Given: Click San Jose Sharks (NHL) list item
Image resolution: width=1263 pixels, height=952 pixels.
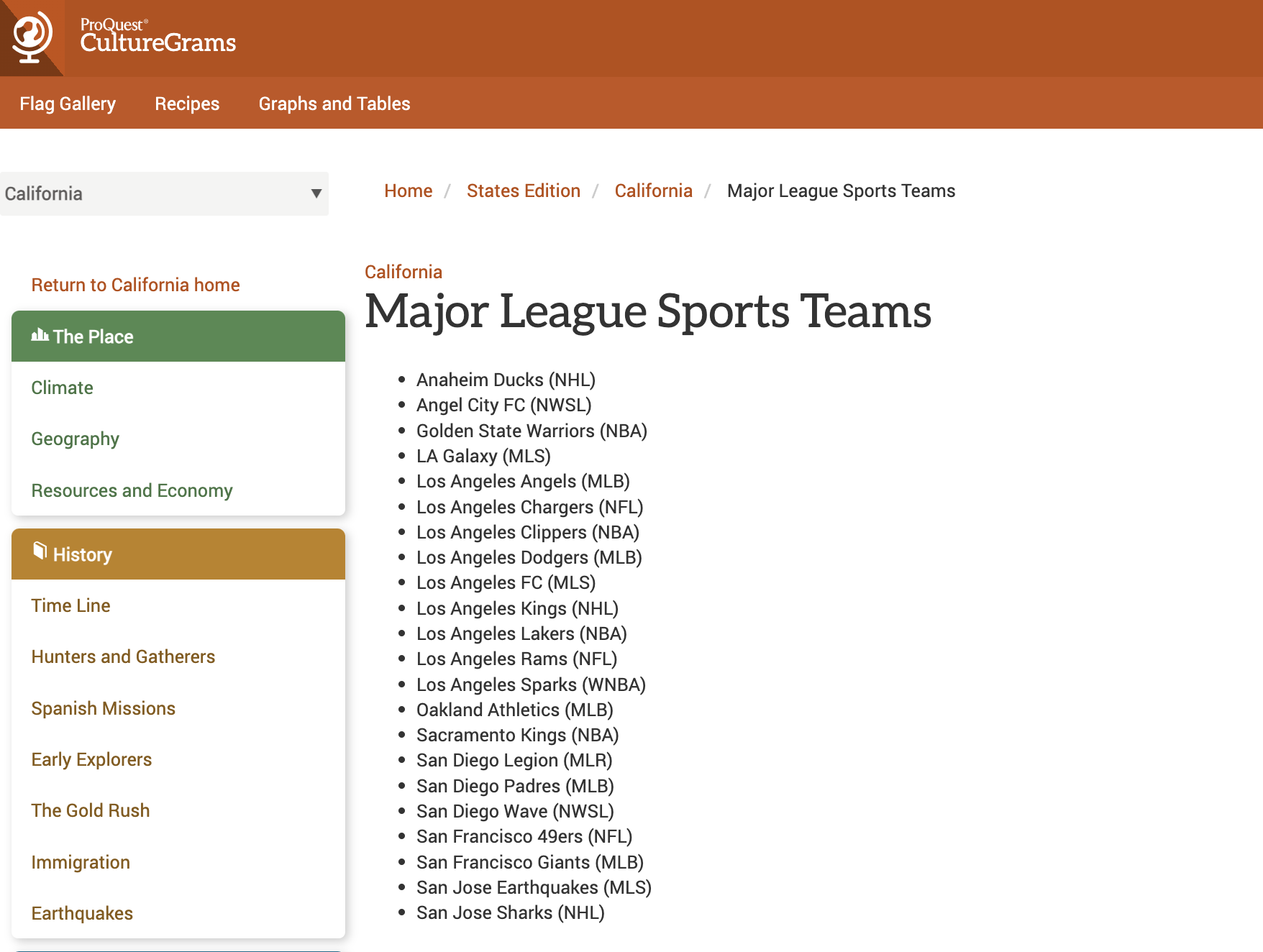Looking at the screenshot, I should (511, 912).
